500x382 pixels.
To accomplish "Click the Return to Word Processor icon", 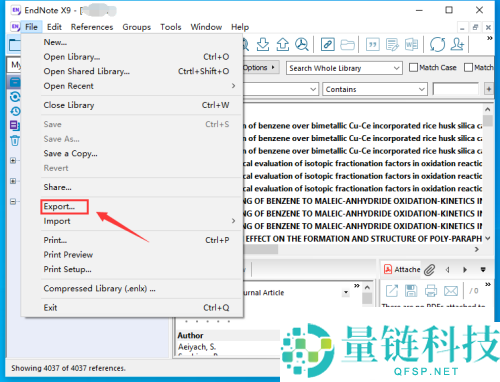I will pos(411,44).
